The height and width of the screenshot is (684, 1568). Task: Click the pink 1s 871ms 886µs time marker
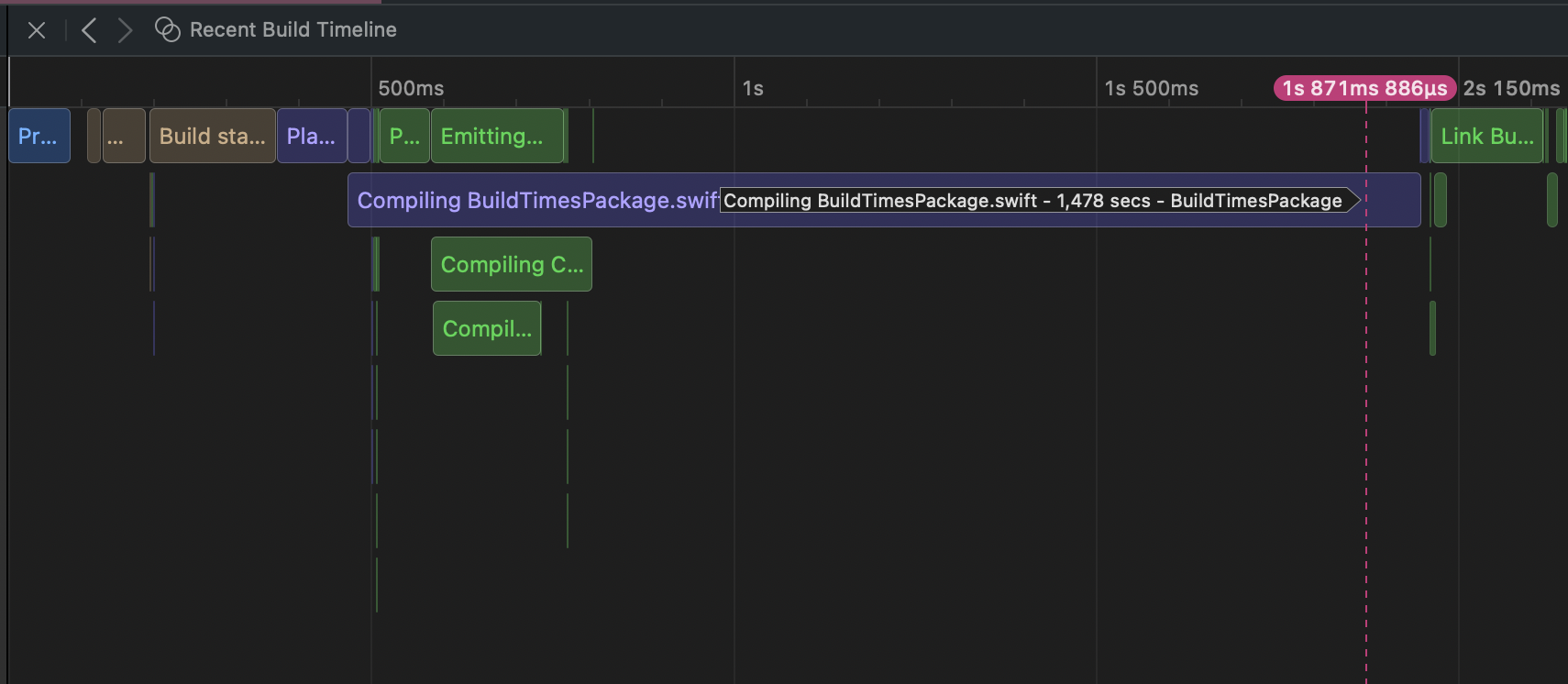point(1364,88)
